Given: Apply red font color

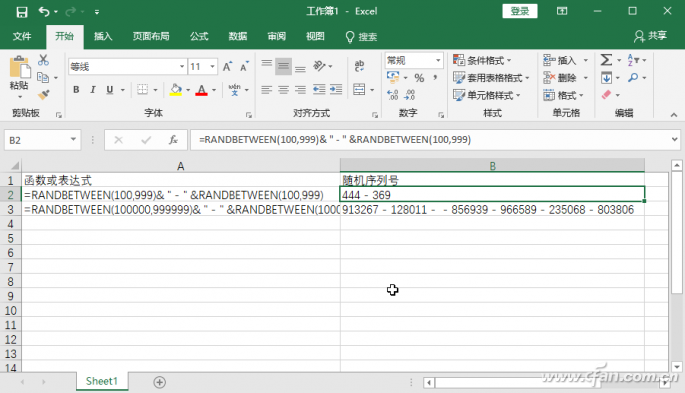Looking at the screenshot, I should pos(201,90).
